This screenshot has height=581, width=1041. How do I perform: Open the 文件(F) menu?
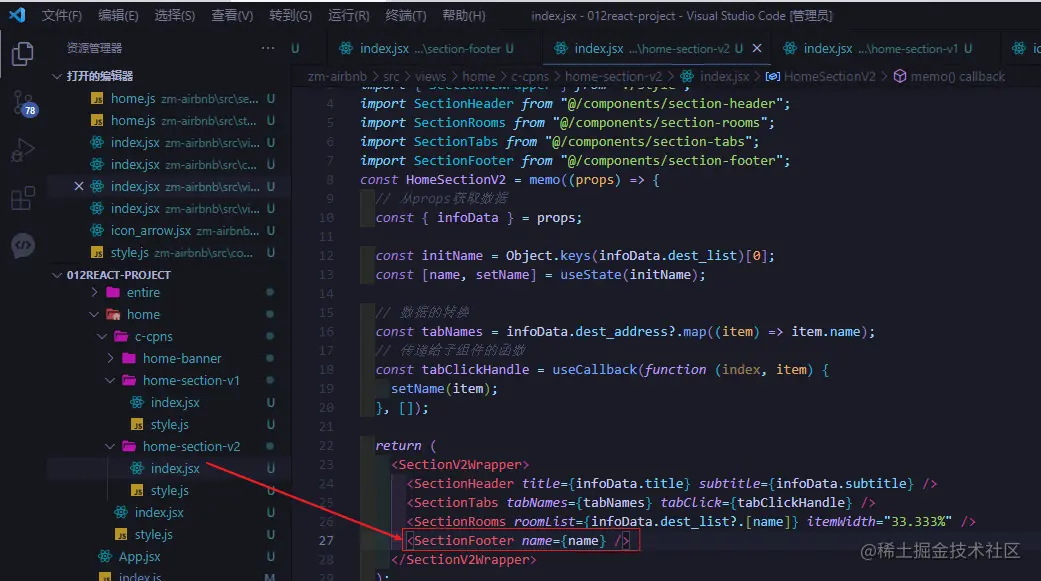coord(62,15)
